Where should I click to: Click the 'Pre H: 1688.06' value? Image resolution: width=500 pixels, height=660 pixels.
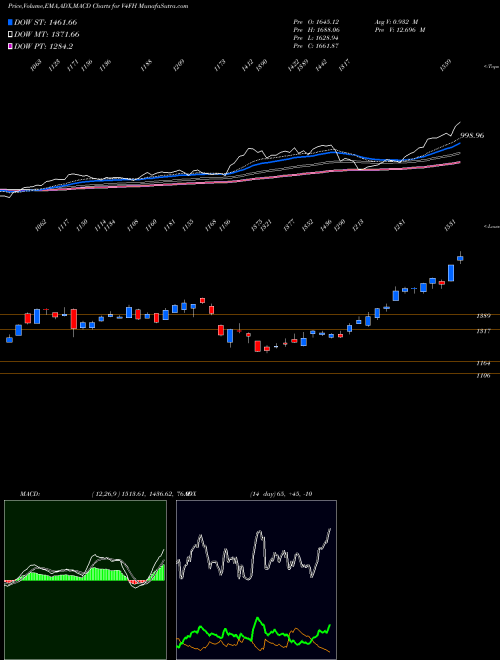[316, 30]
